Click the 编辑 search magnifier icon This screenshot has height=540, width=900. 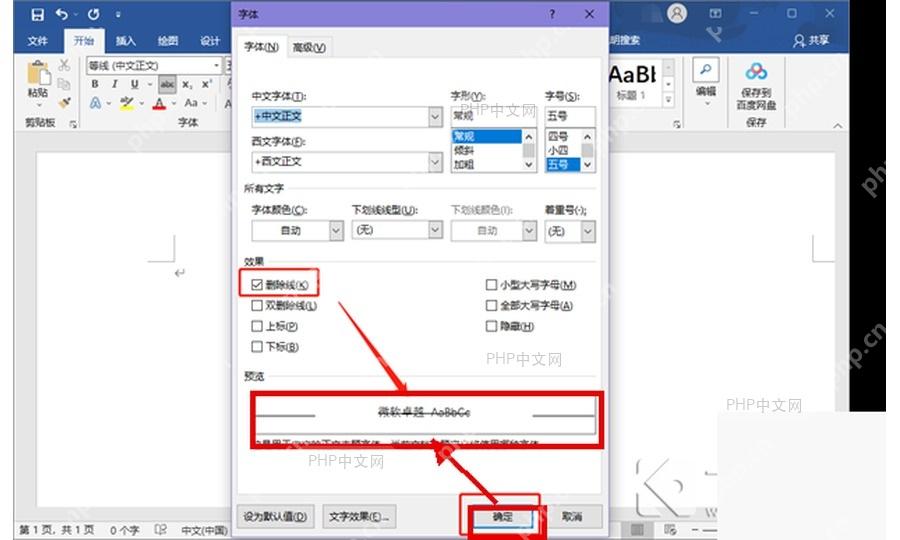705,71
